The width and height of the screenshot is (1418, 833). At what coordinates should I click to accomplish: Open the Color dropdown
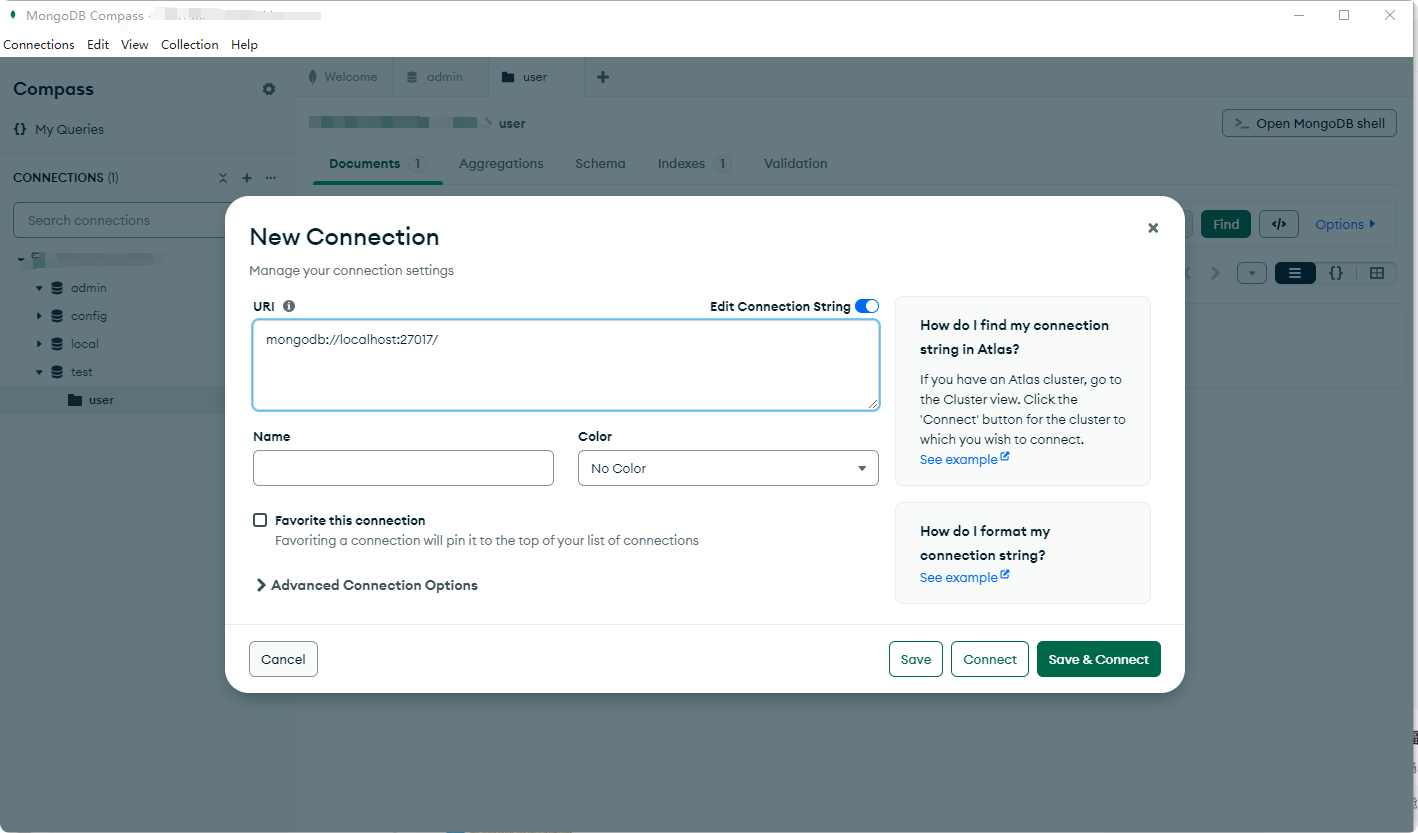tap(728, 468)
